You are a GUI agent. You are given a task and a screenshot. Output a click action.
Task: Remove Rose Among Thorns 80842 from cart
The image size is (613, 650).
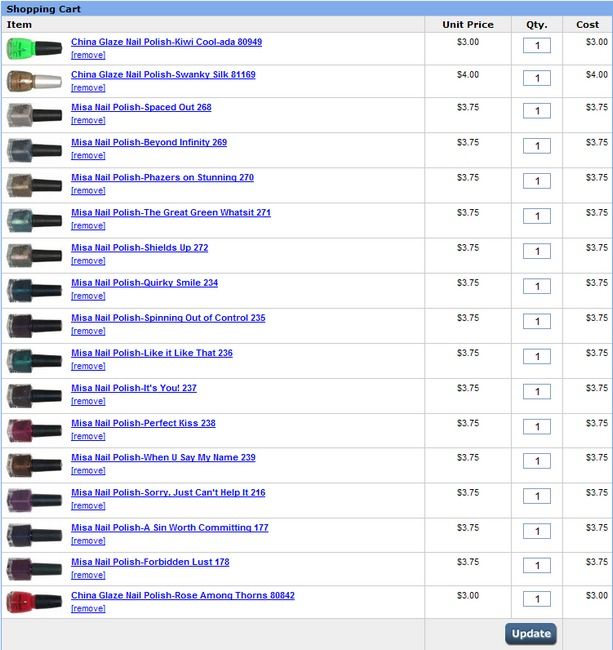[88, 609]
